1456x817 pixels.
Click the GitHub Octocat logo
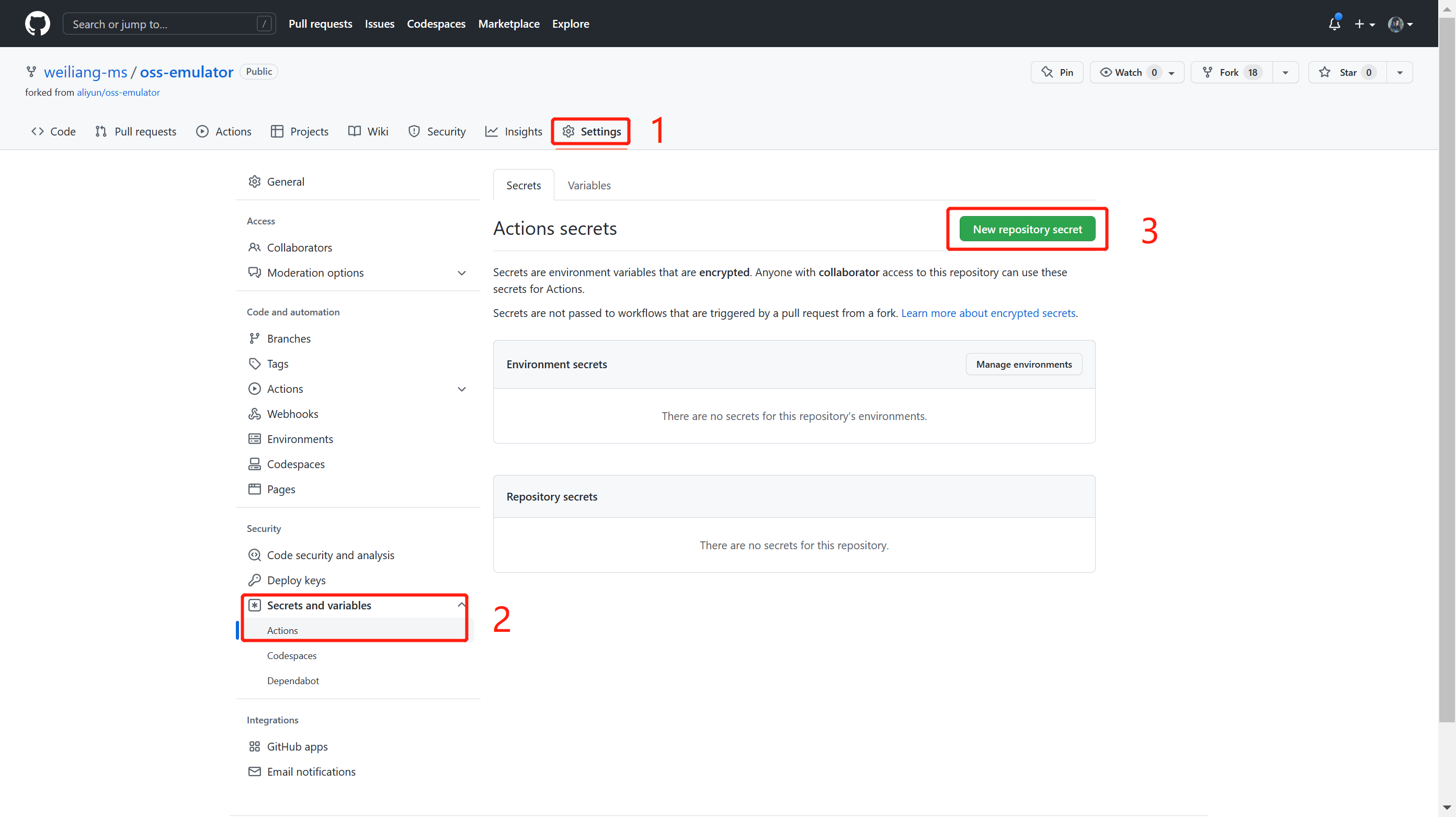coord(37,24)
